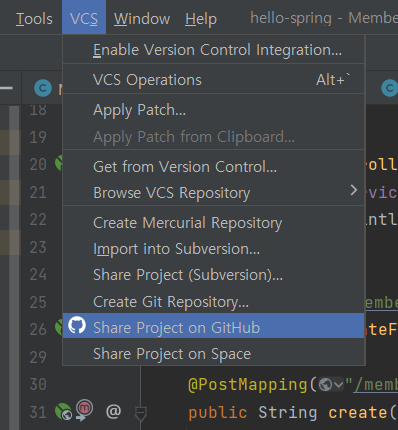Select Apply Patch option
The width and height of the screenshot is (398, 430).
[x=213, y=110]
